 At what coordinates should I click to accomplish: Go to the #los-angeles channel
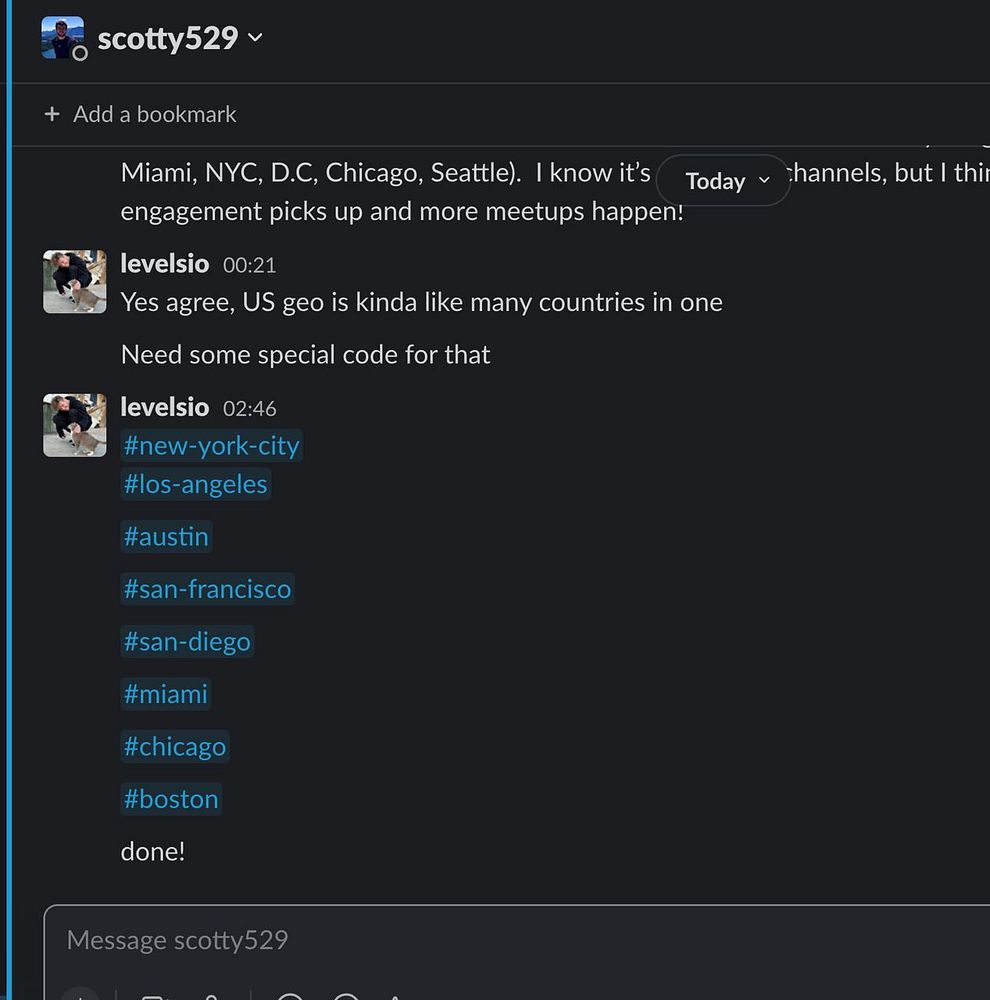(x=196, y=484)
